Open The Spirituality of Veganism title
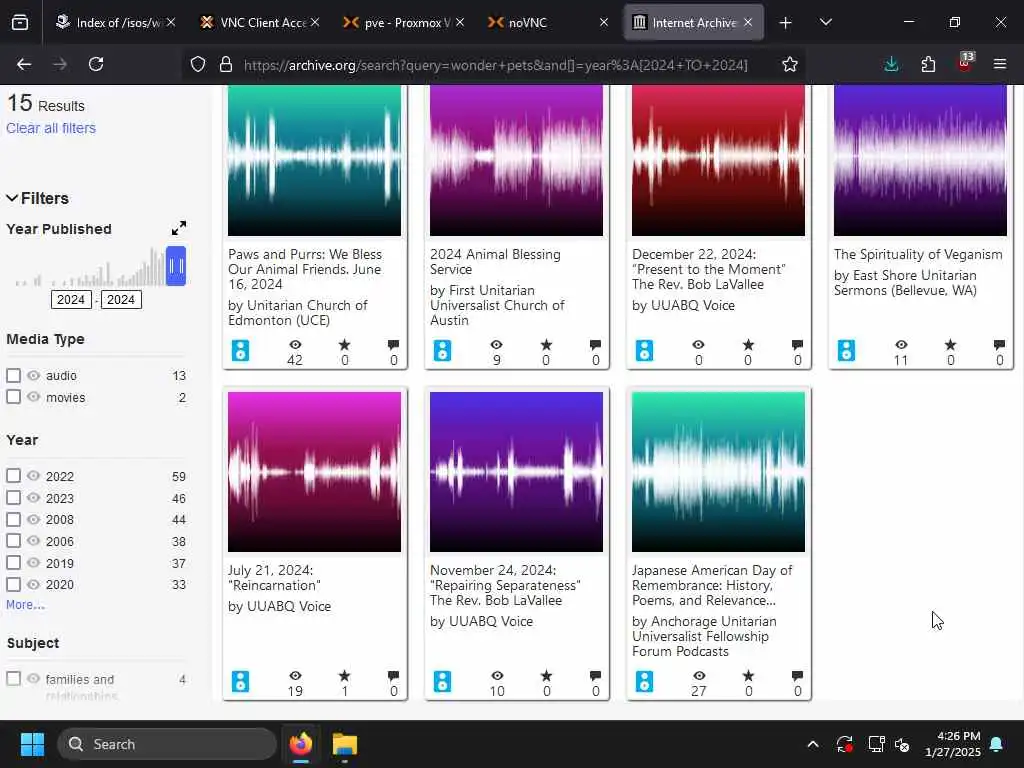The width and height of the screenshot is (1024, 768). tap(918, 254)
